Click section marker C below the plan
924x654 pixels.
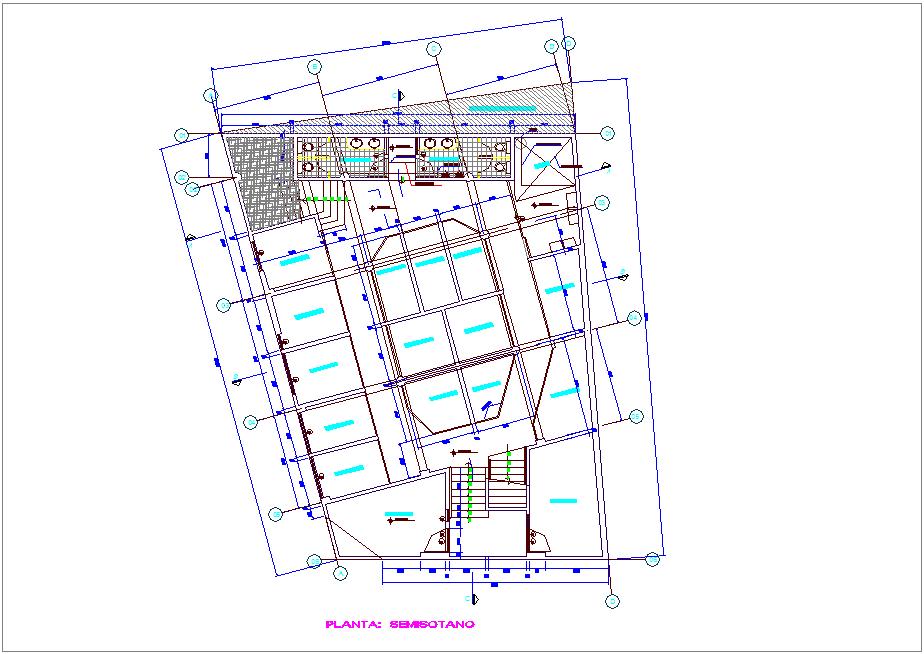[472, 598]
